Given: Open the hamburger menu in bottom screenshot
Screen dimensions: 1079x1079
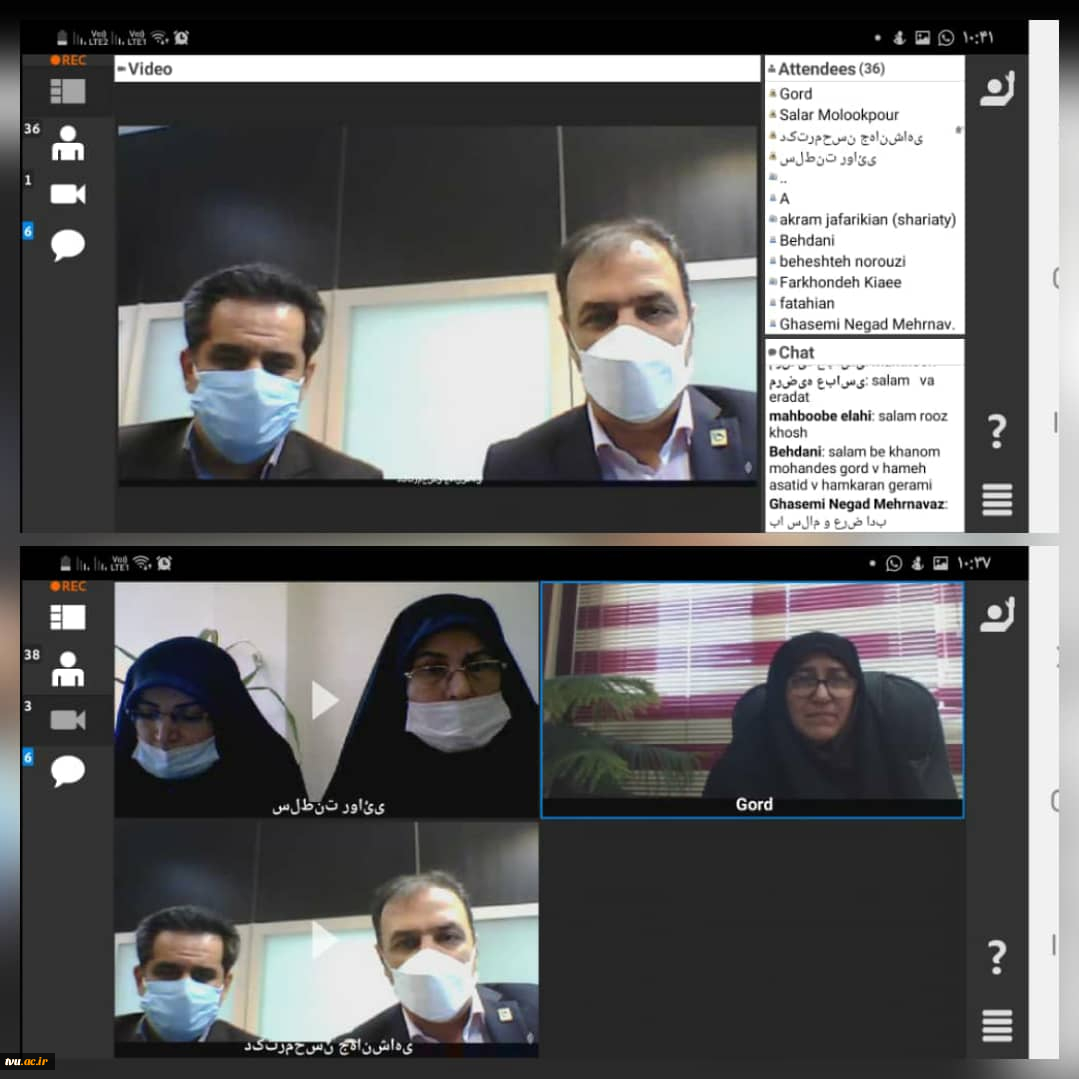Looking at the screenshot, I should [997, 1025].
